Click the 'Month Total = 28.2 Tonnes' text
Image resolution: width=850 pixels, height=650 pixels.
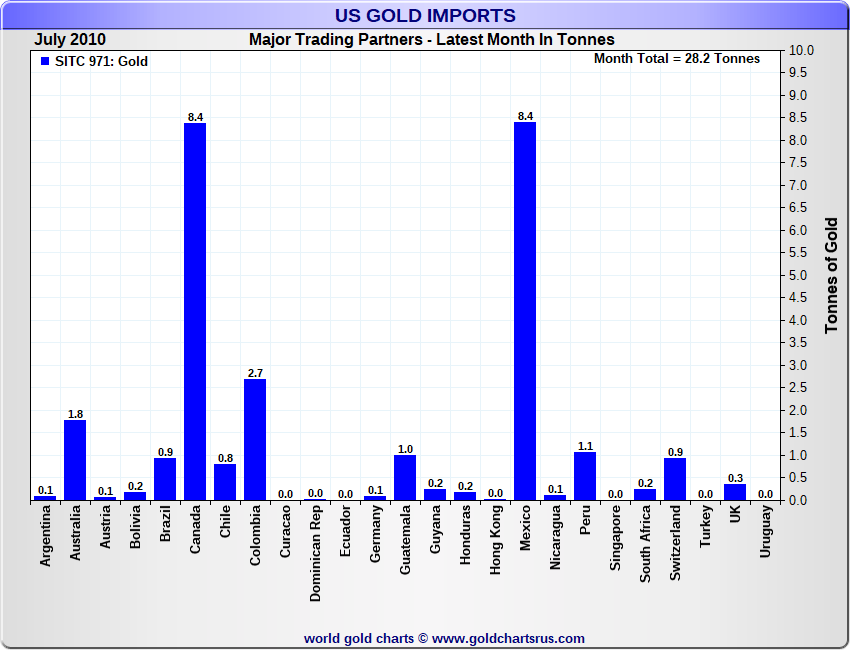(677, 59)
